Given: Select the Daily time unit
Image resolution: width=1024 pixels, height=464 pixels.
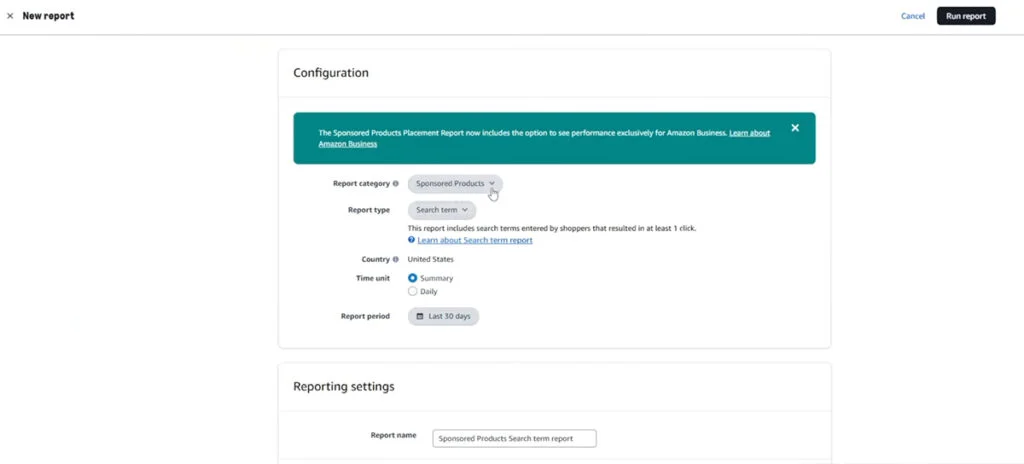Looking at the screenshot, I should click(x=413, y=291).
